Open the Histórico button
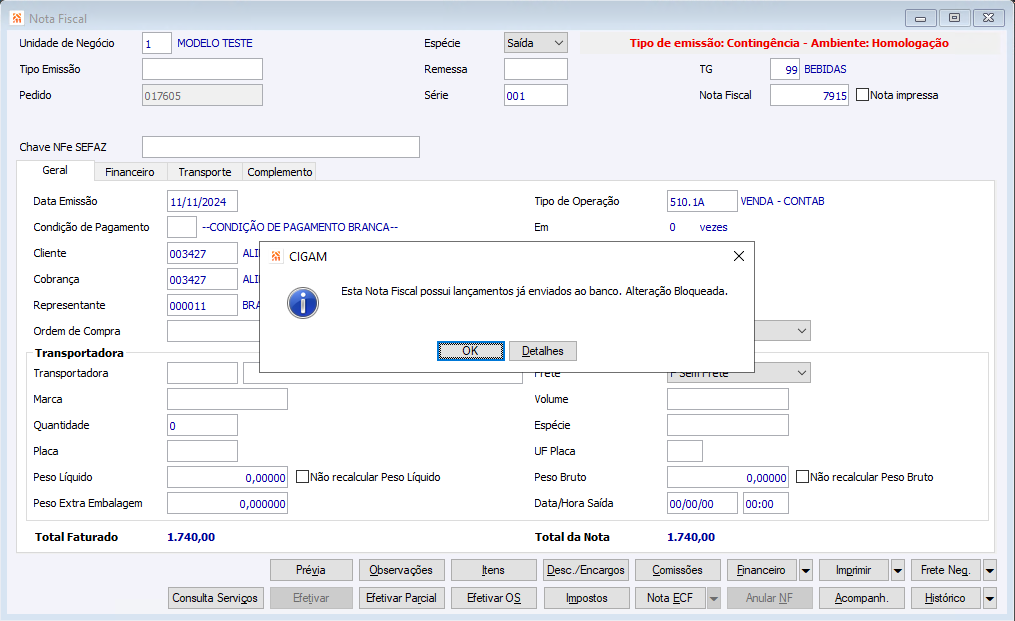 point(946,598)
